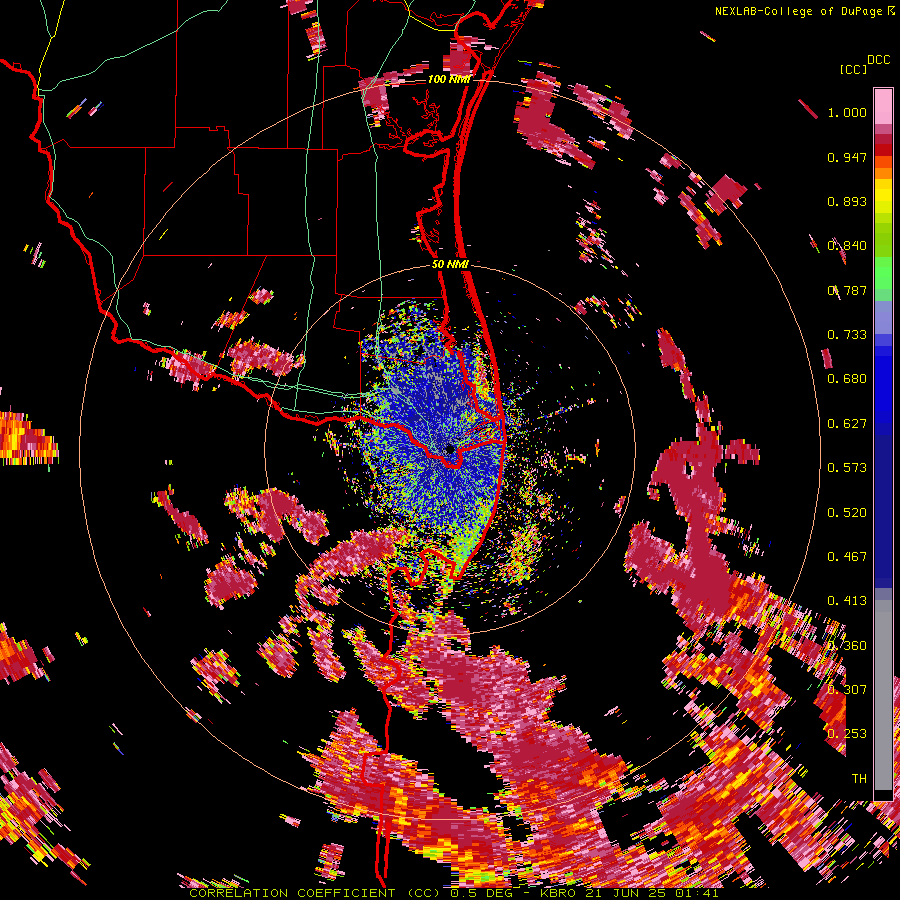Pick the yellow swatch beside 0.893
Image resolution: width=900 pixels, height=900 pixels.
883,197
